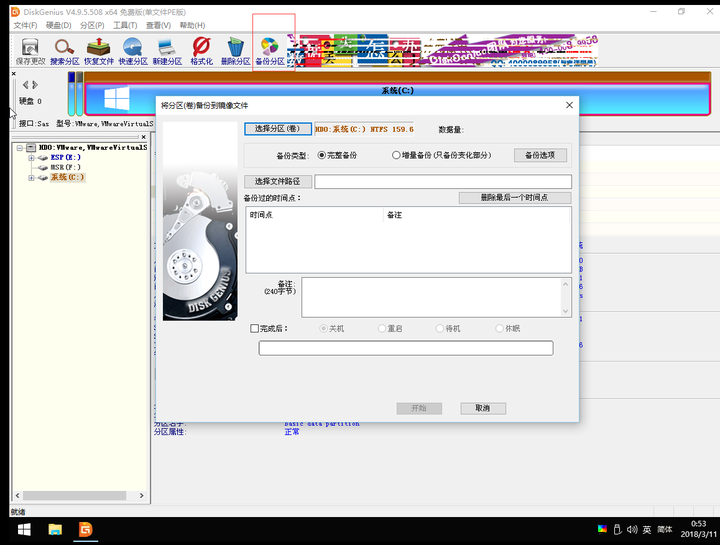Viewport: 720px width, 545px height.
Task: Select full backup (完整备份) radio button
Action: pyautogui.click(x=321, y=155)
